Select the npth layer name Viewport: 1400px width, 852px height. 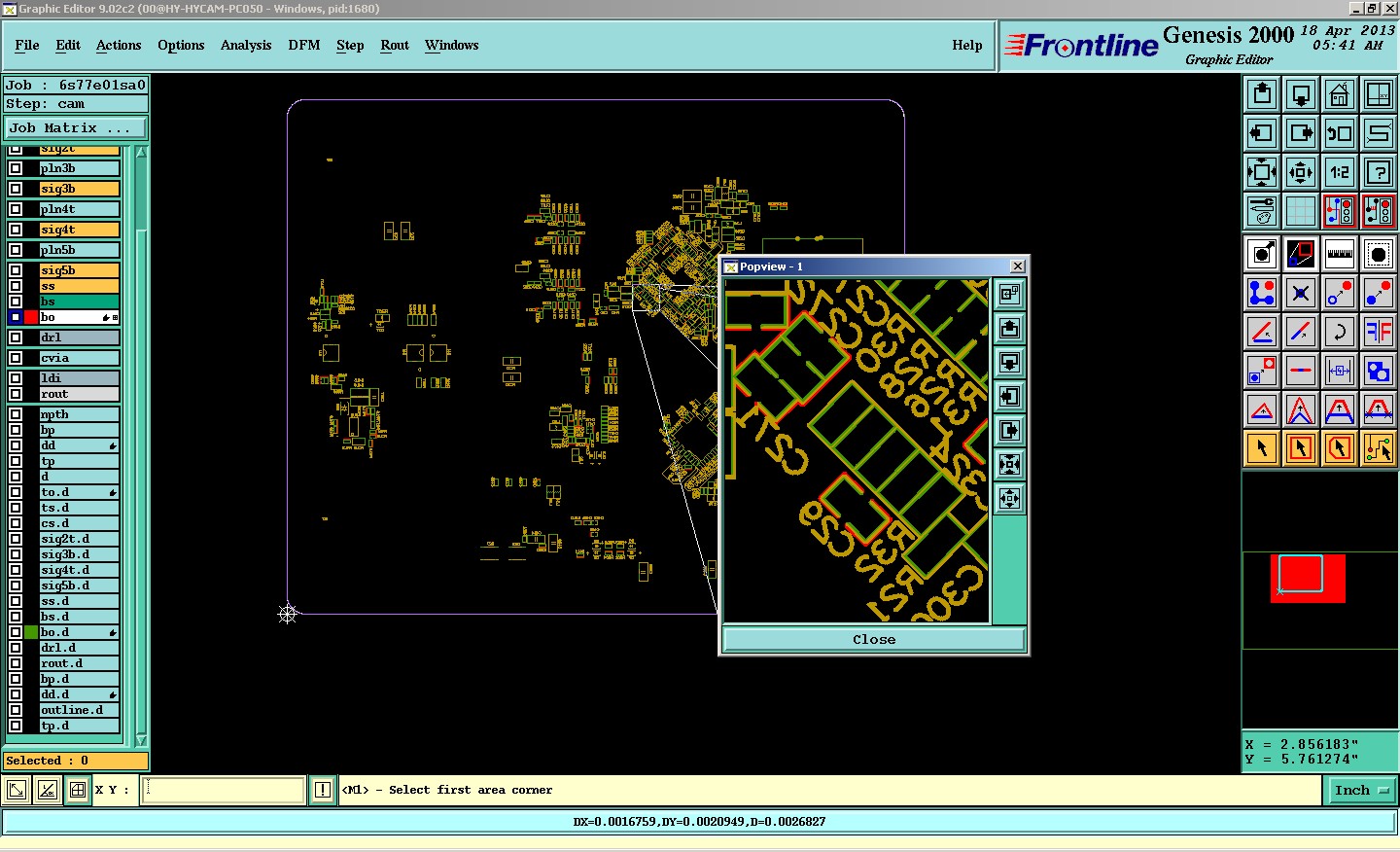tap(80, 414)
